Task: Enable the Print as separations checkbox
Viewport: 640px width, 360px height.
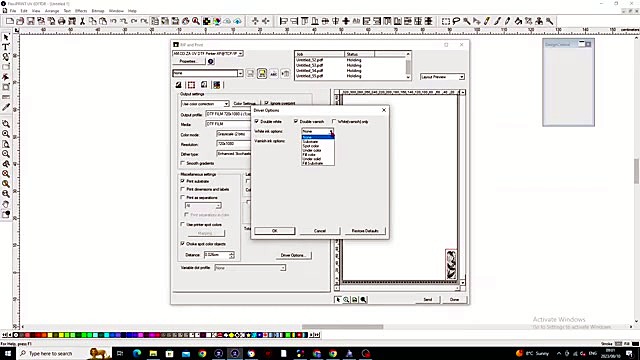Action: 183,197
